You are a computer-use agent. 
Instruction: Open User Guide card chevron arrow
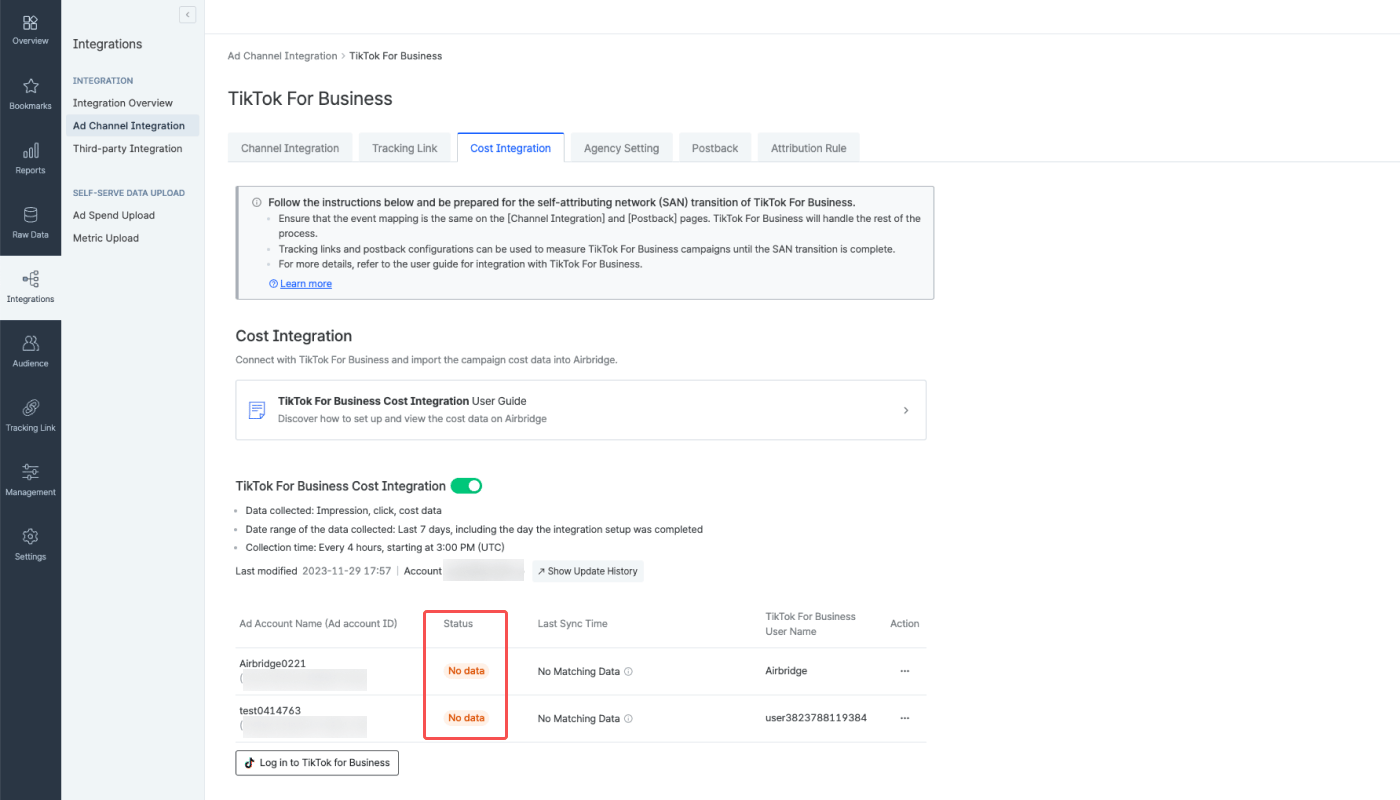point(906,410)
